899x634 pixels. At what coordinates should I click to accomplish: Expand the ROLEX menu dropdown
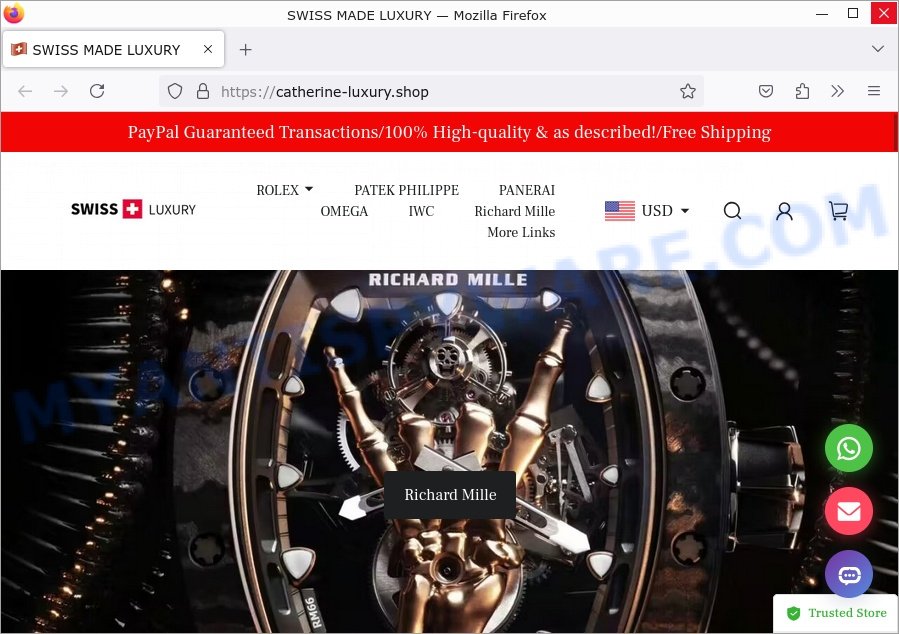coord(284,190)
